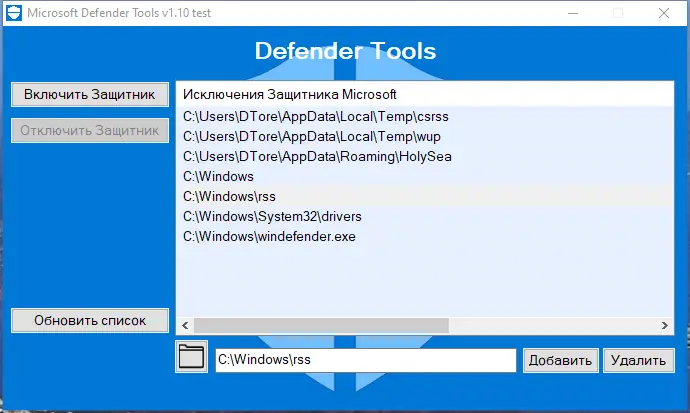Click the right arrow of horizontal scrollbar
Screen dimensions: 690x413
click(664, 325)
